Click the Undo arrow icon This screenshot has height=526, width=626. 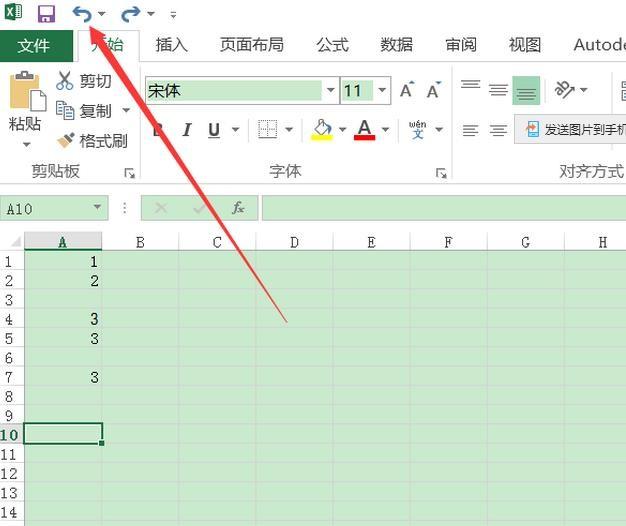pos(82,14)
